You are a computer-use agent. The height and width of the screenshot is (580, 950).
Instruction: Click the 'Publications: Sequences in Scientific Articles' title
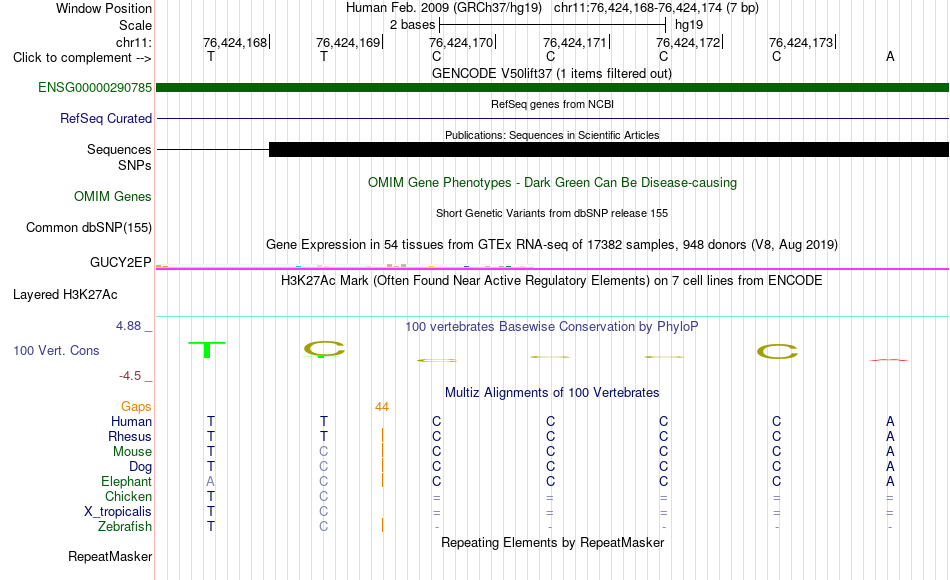(x=552, y=135)
